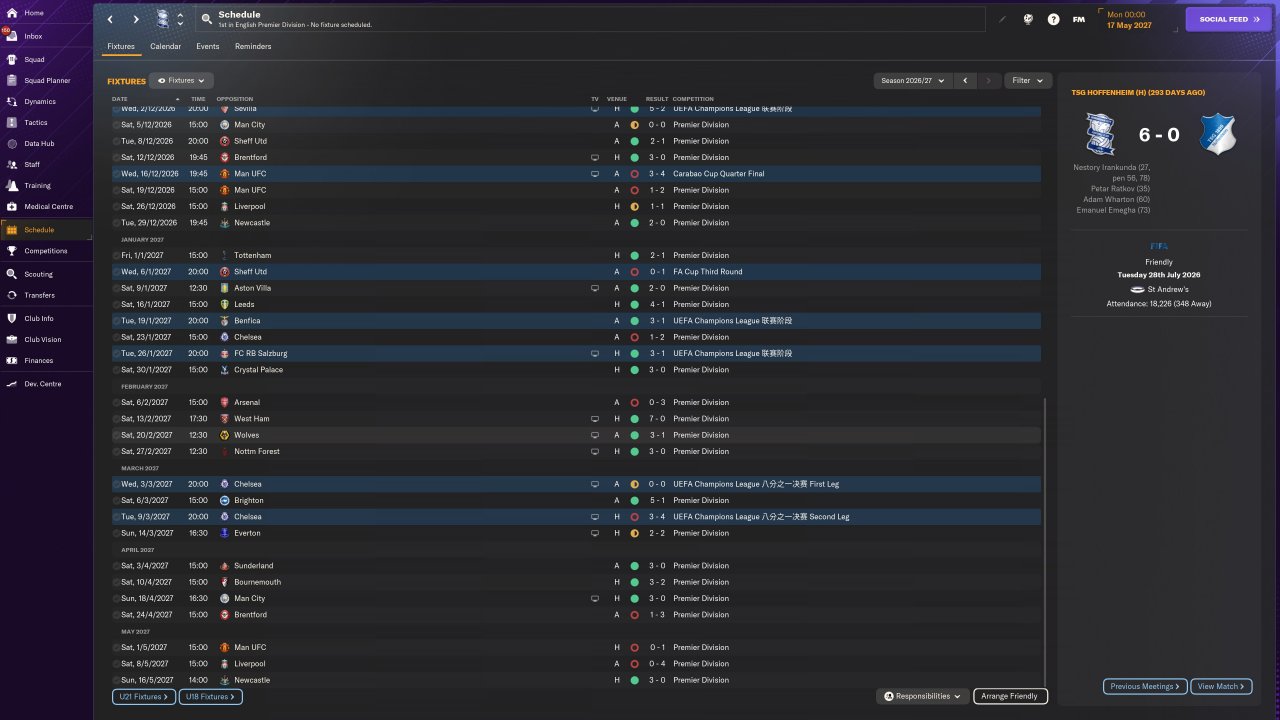This screenshot has width=1280, height=720.
Task: Open the help question mark icon
Action: [x=1053, y=19]
